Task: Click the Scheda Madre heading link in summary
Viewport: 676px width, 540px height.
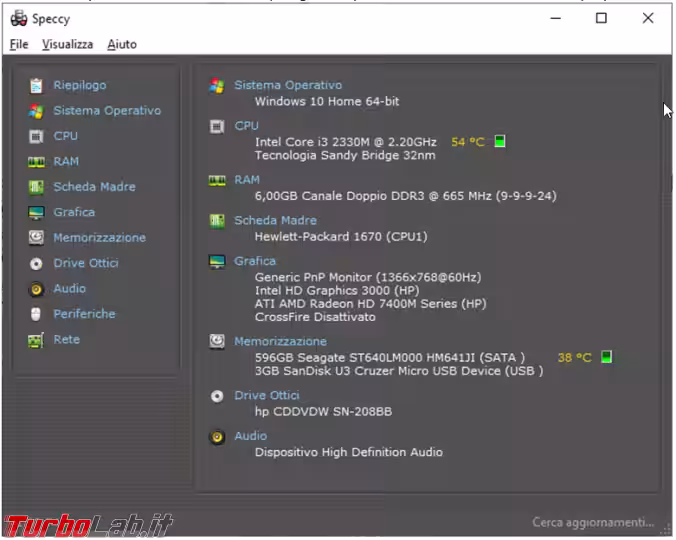Action: (275, 220)
